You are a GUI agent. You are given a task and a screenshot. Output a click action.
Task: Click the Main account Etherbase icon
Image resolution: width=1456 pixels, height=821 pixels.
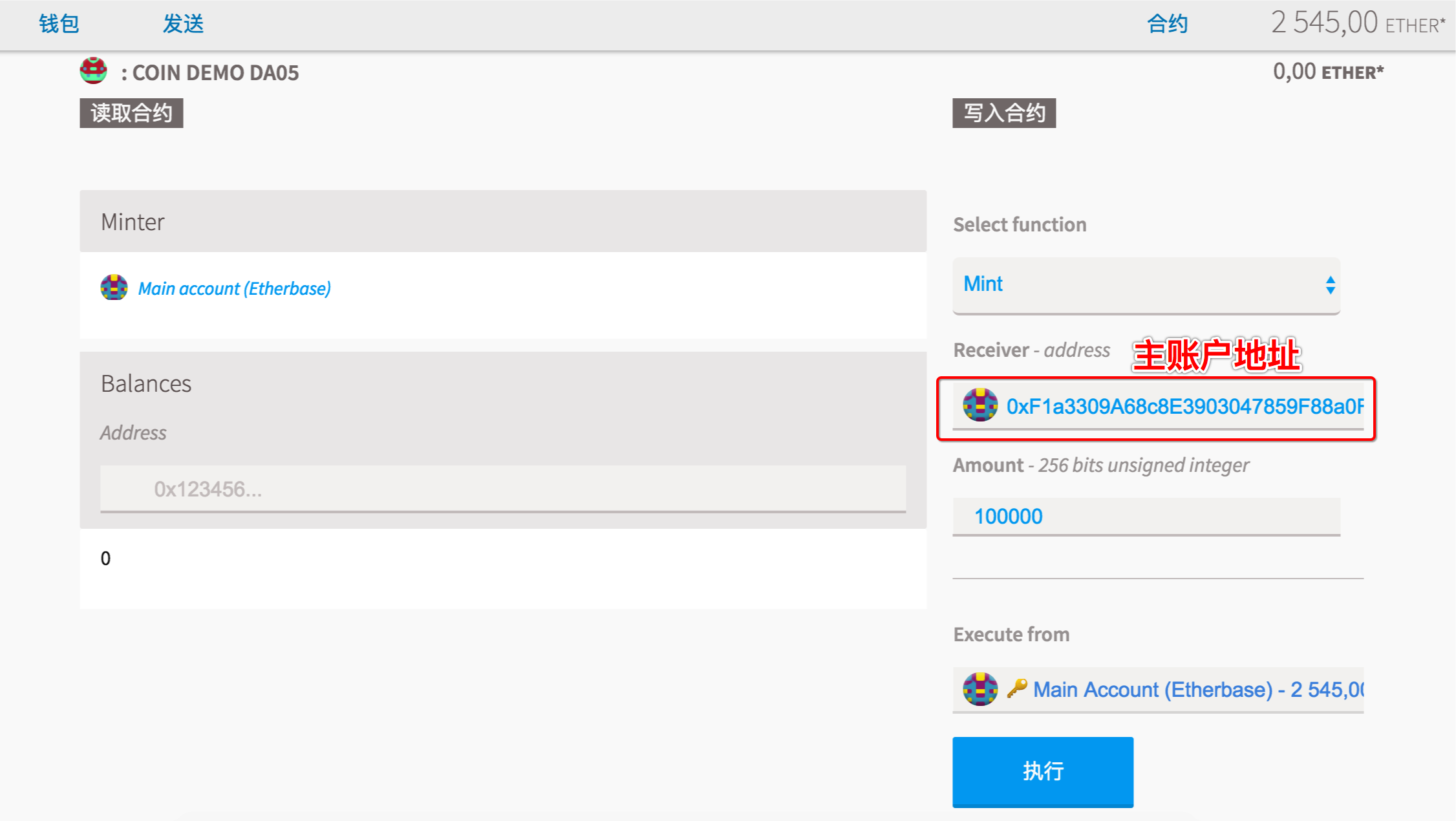(x=115, y=288)
